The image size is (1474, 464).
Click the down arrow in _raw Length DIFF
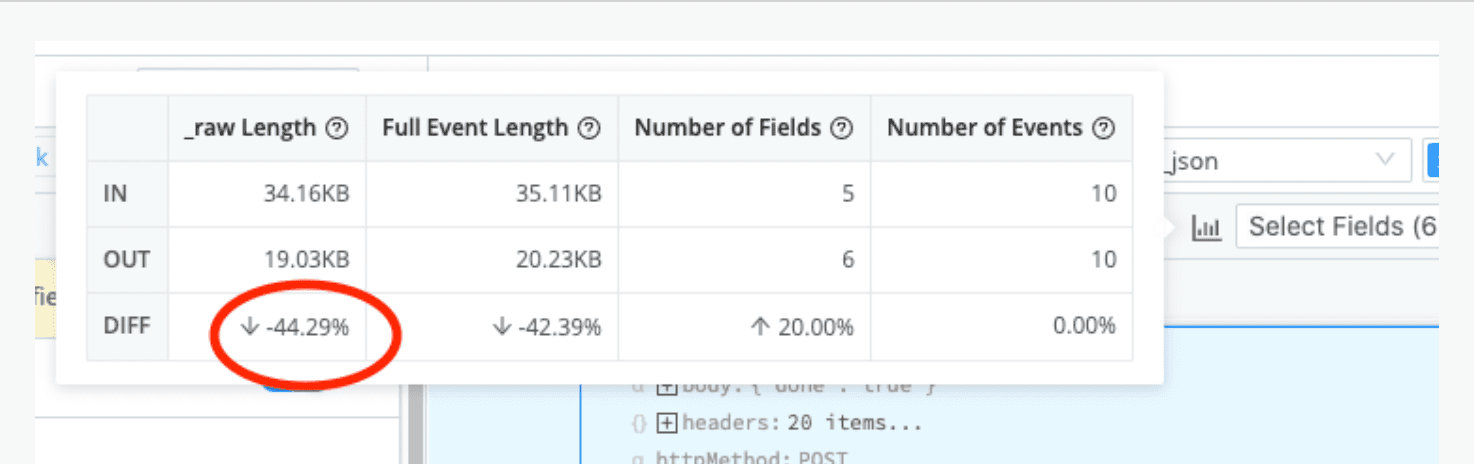(250, 326)
